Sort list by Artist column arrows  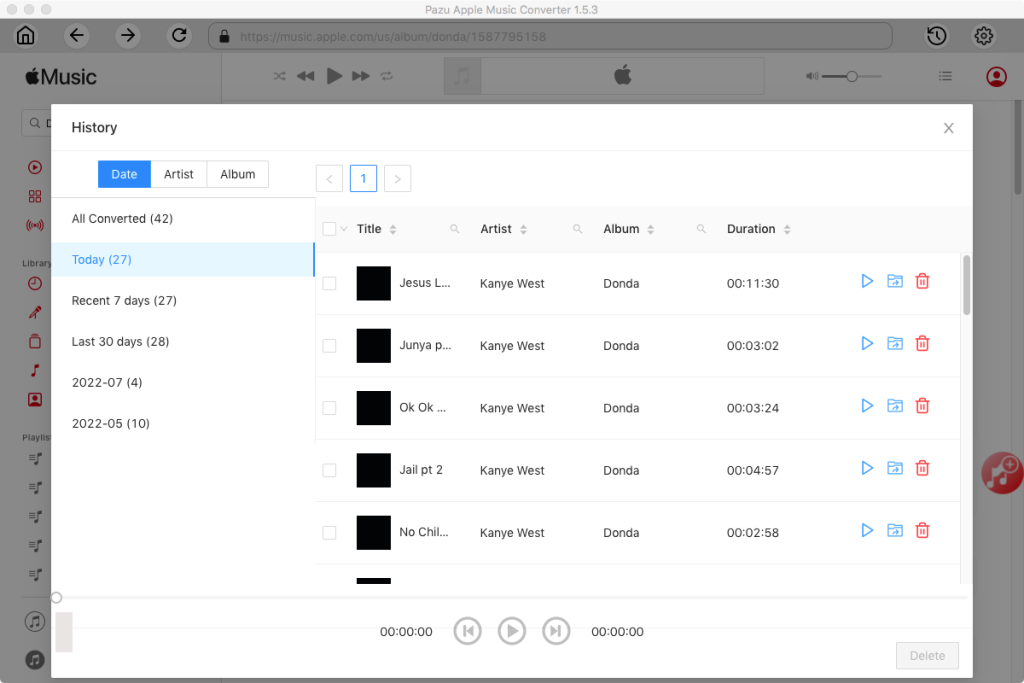click(x=524, y=229)
